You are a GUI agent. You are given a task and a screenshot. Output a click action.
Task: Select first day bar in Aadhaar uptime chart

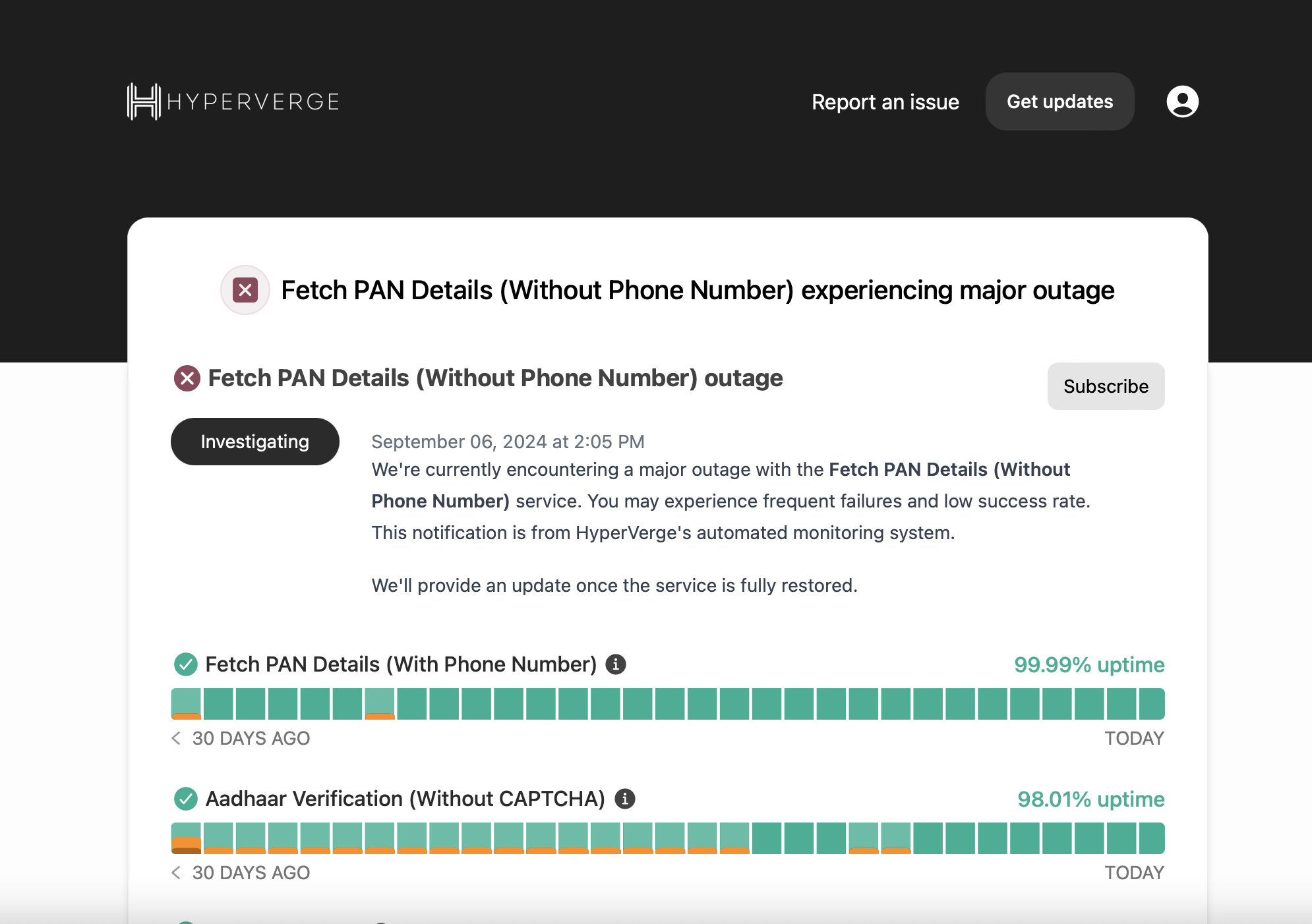tap(186, 838)
